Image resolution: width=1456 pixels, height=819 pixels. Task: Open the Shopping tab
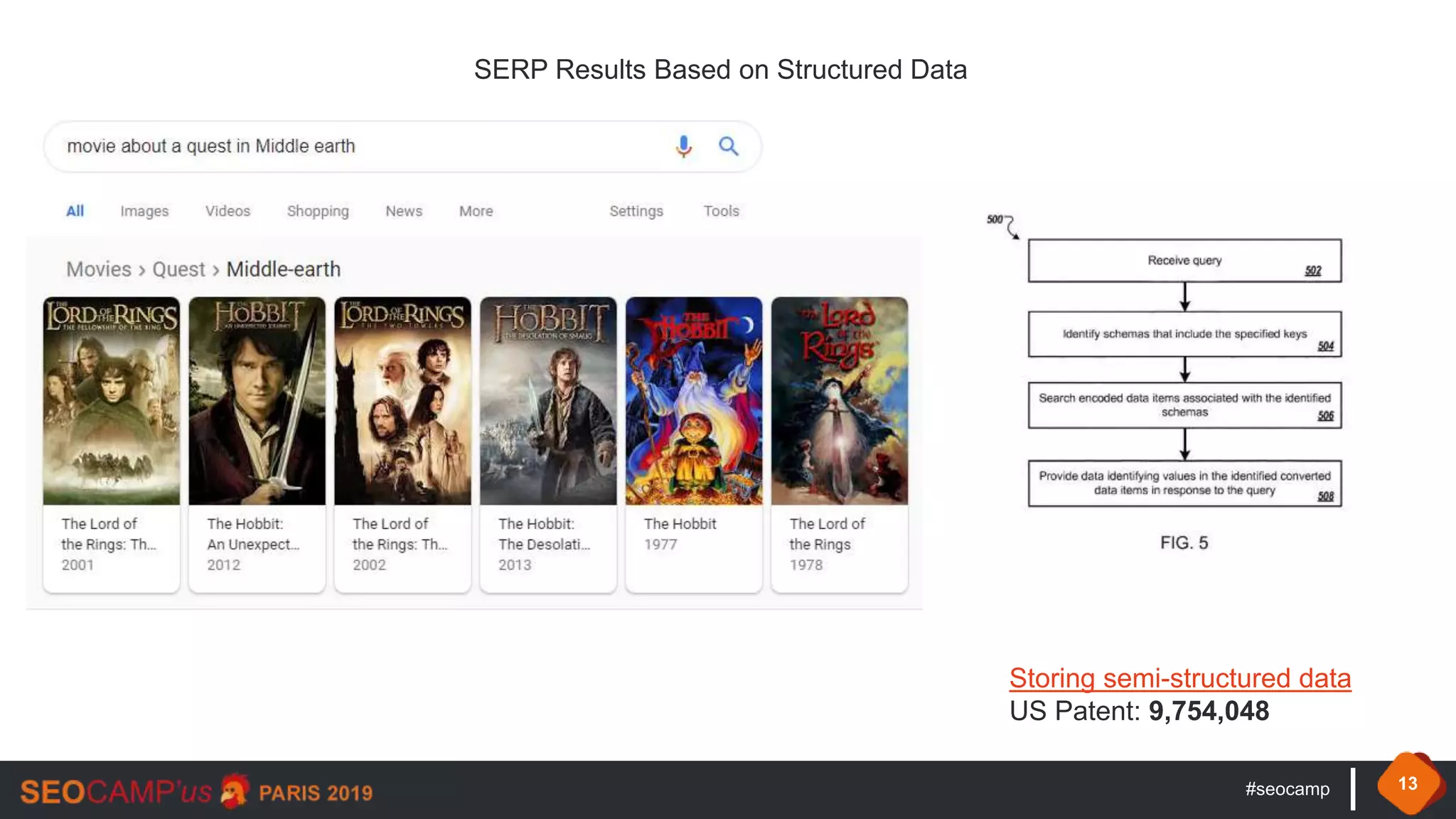(318, 211)
